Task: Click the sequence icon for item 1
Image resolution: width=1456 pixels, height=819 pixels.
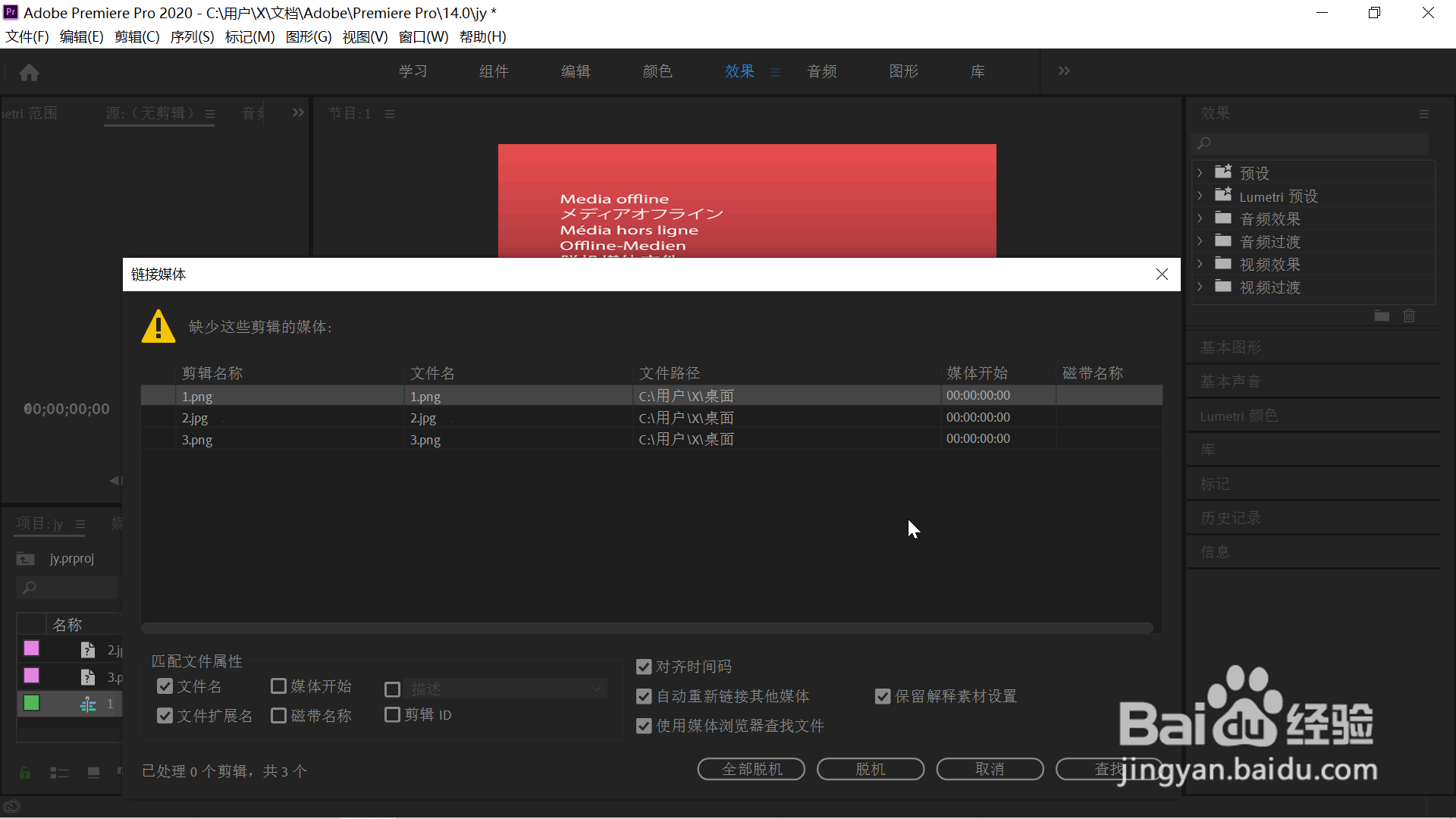Action: [x=88, y=704]
